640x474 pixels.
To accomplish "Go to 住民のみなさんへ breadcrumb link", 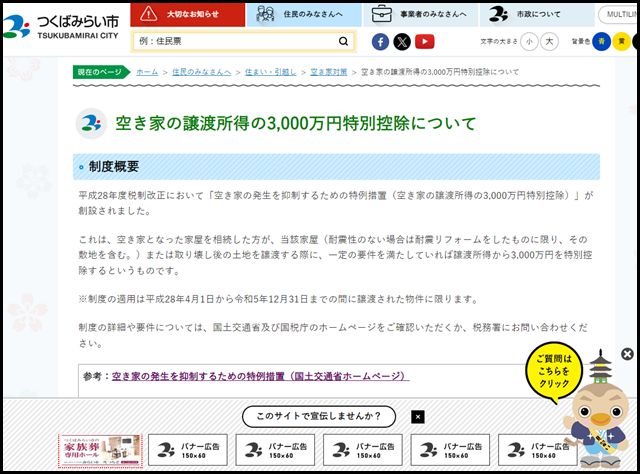I will coord(201,72).
